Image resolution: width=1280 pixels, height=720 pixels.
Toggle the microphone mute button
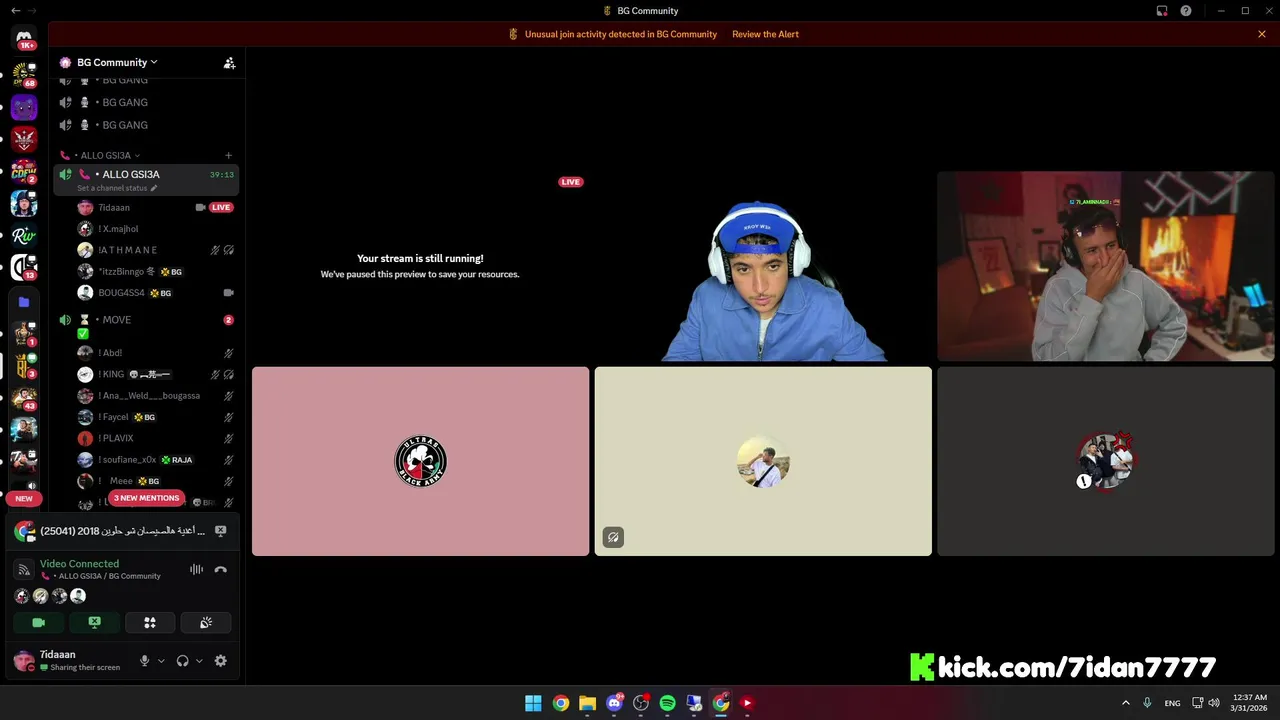tap(145, 661)
